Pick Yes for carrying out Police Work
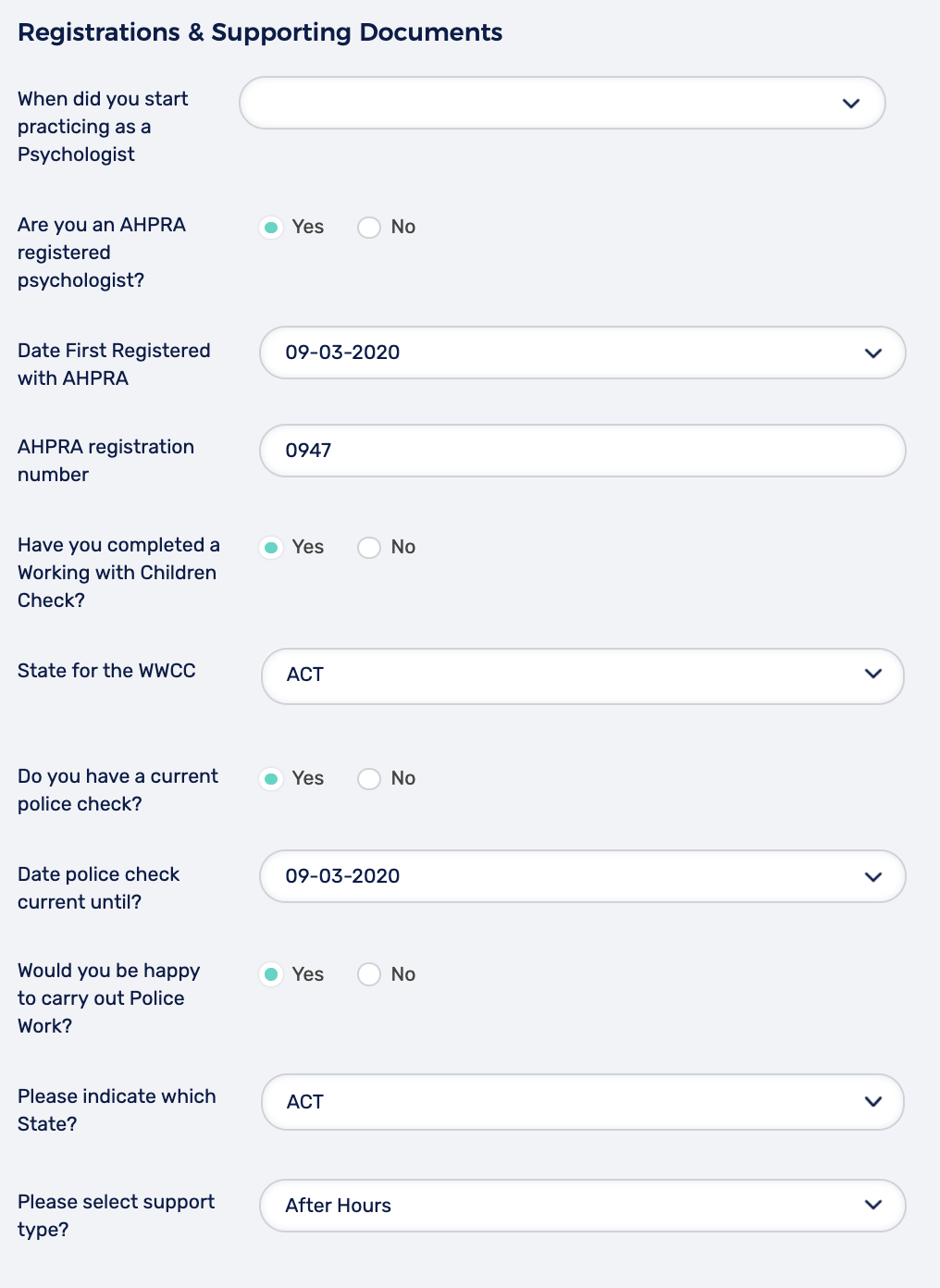Screen dimensions: 940x1288 271,974
